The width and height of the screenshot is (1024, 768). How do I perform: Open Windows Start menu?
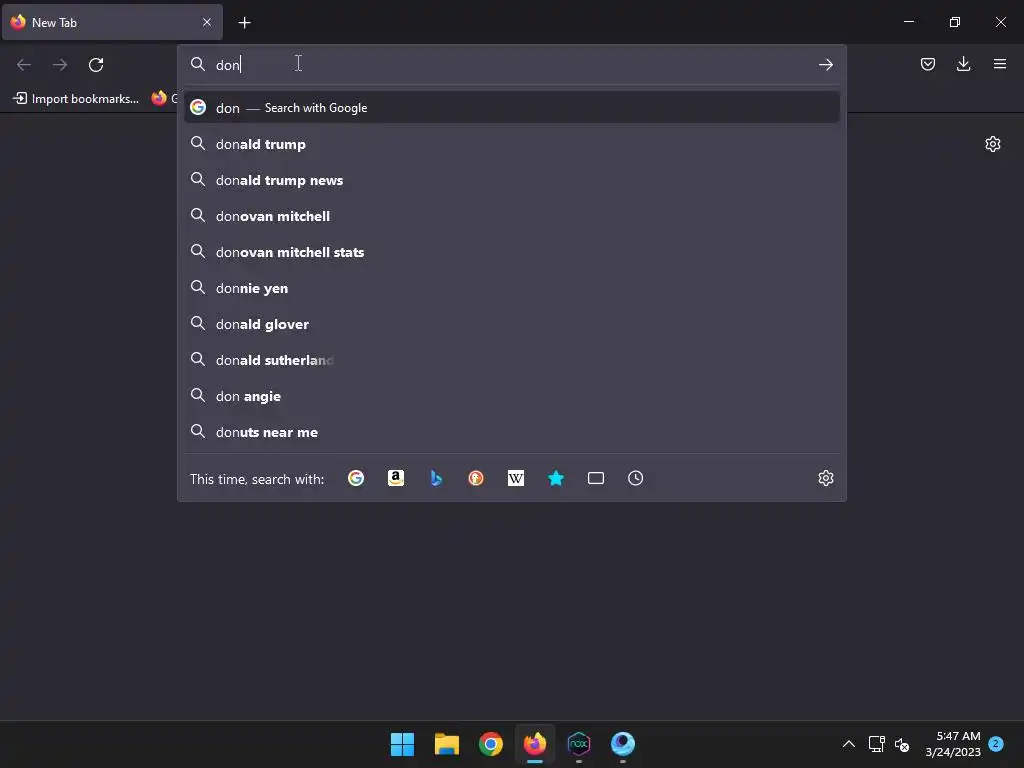pyautogui.click(x=402, y=744)
